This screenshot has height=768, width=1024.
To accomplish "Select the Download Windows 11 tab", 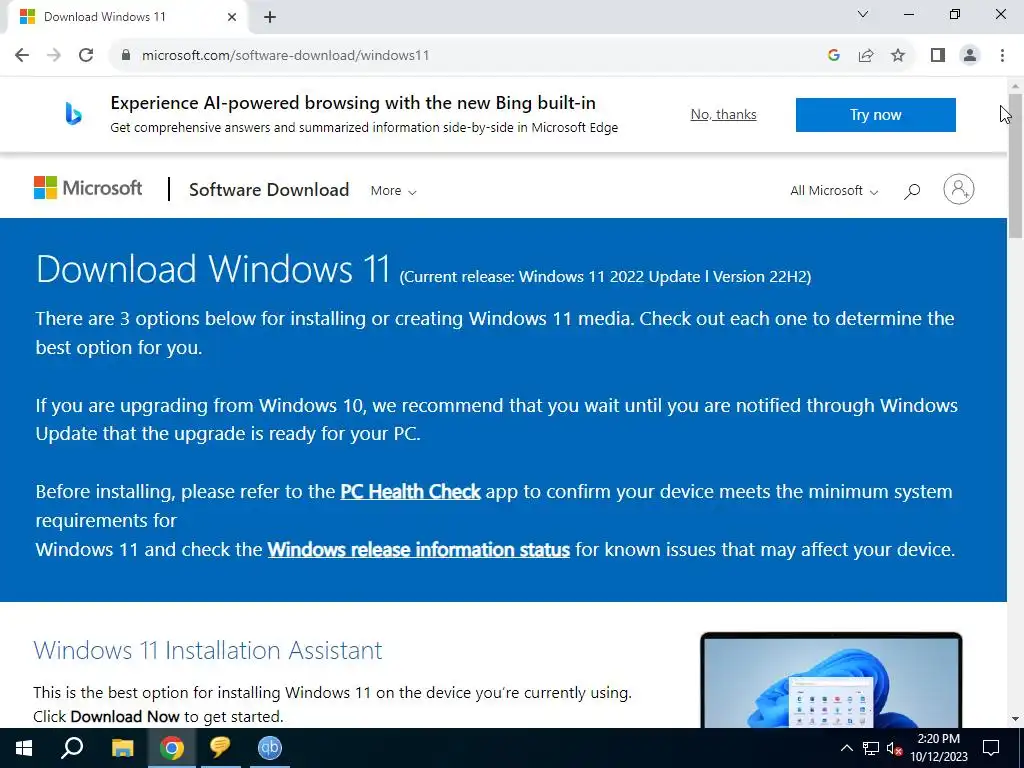I will (127, 17).
